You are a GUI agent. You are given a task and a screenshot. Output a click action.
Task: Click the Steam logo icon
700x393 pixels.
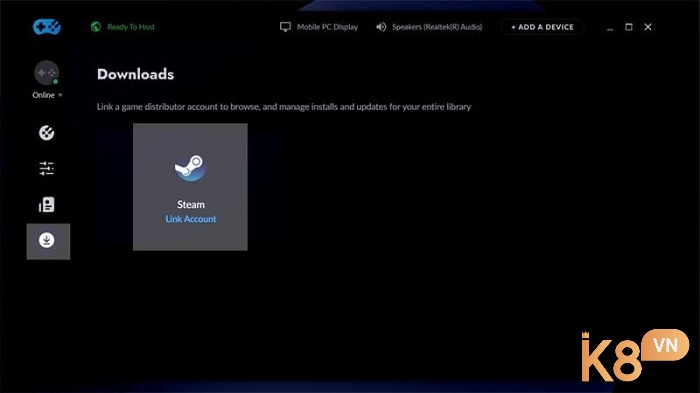[191, 168]
